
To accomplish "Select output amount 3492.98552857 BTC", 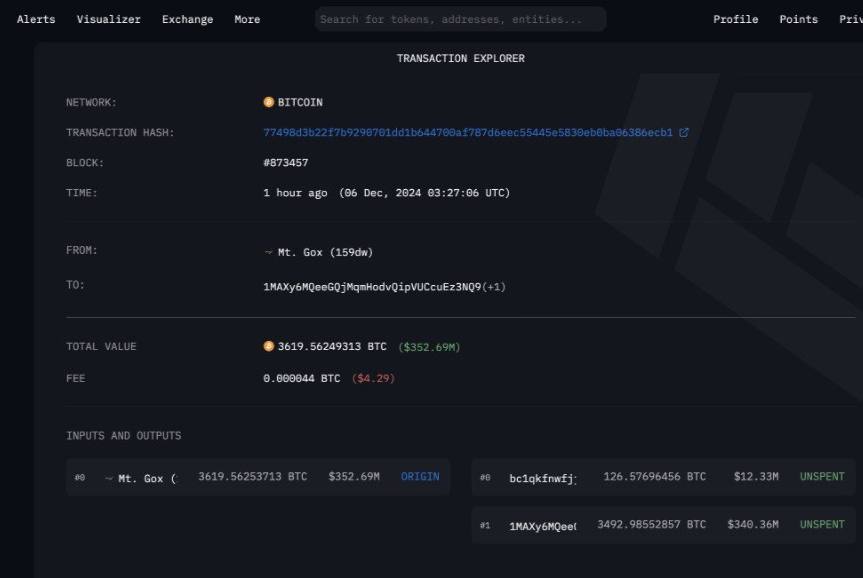I will pos(651,525).
